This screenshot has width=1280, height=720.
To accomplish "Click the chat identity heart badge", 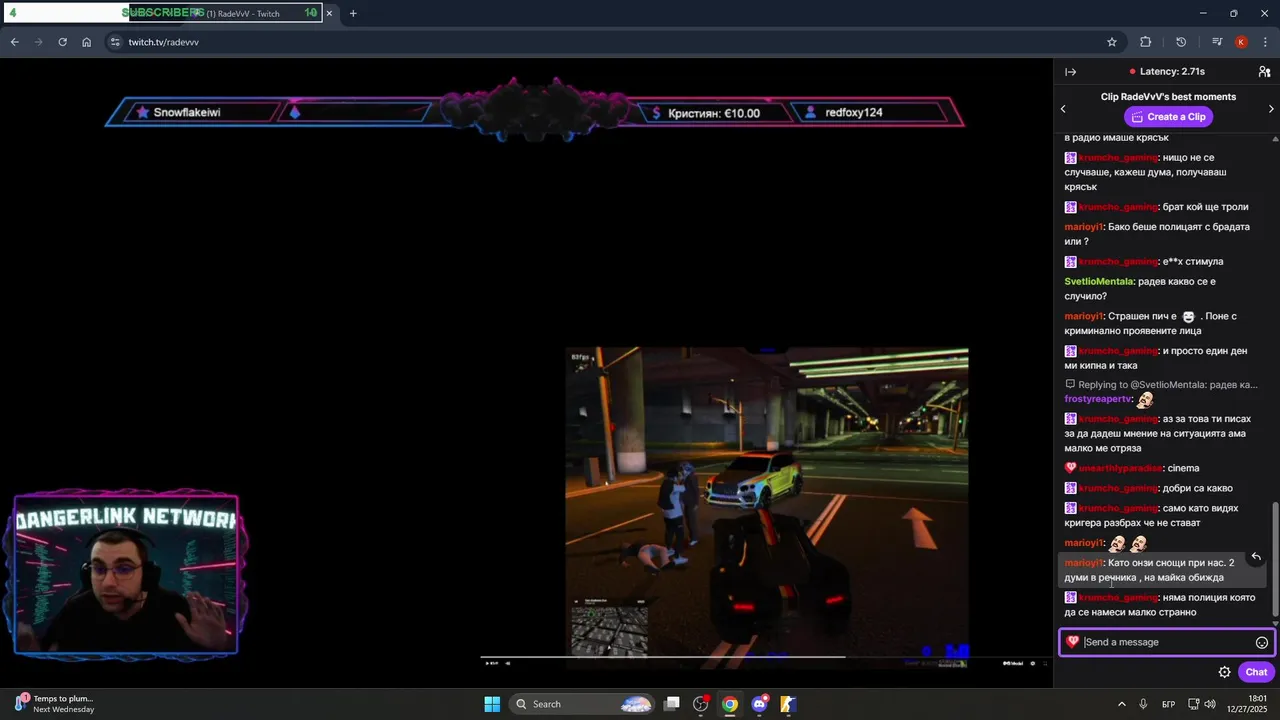I will pyautogui.click(x=1072, y=642).
